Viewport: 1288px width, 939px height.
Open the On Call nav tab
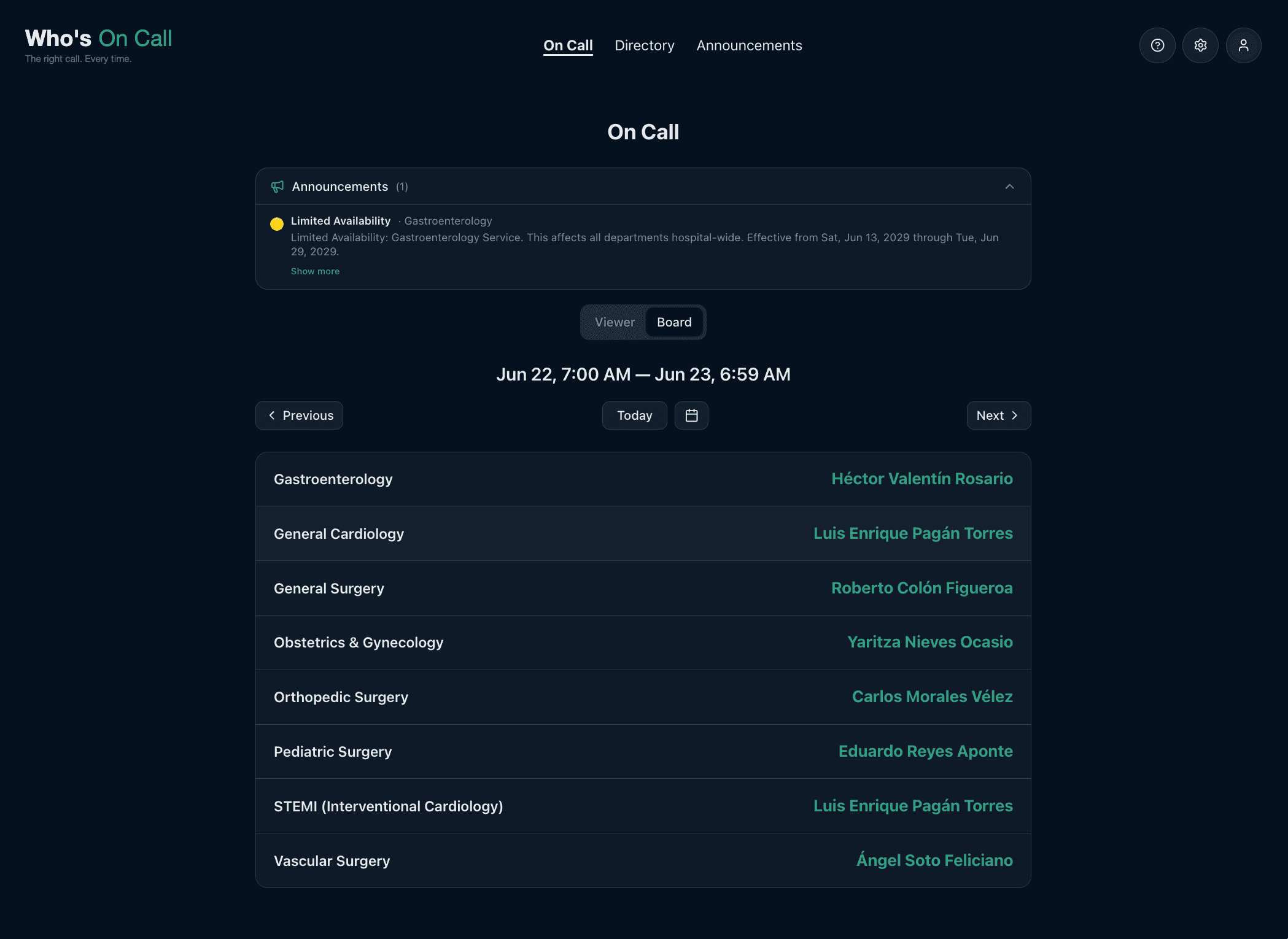point(568,45)
